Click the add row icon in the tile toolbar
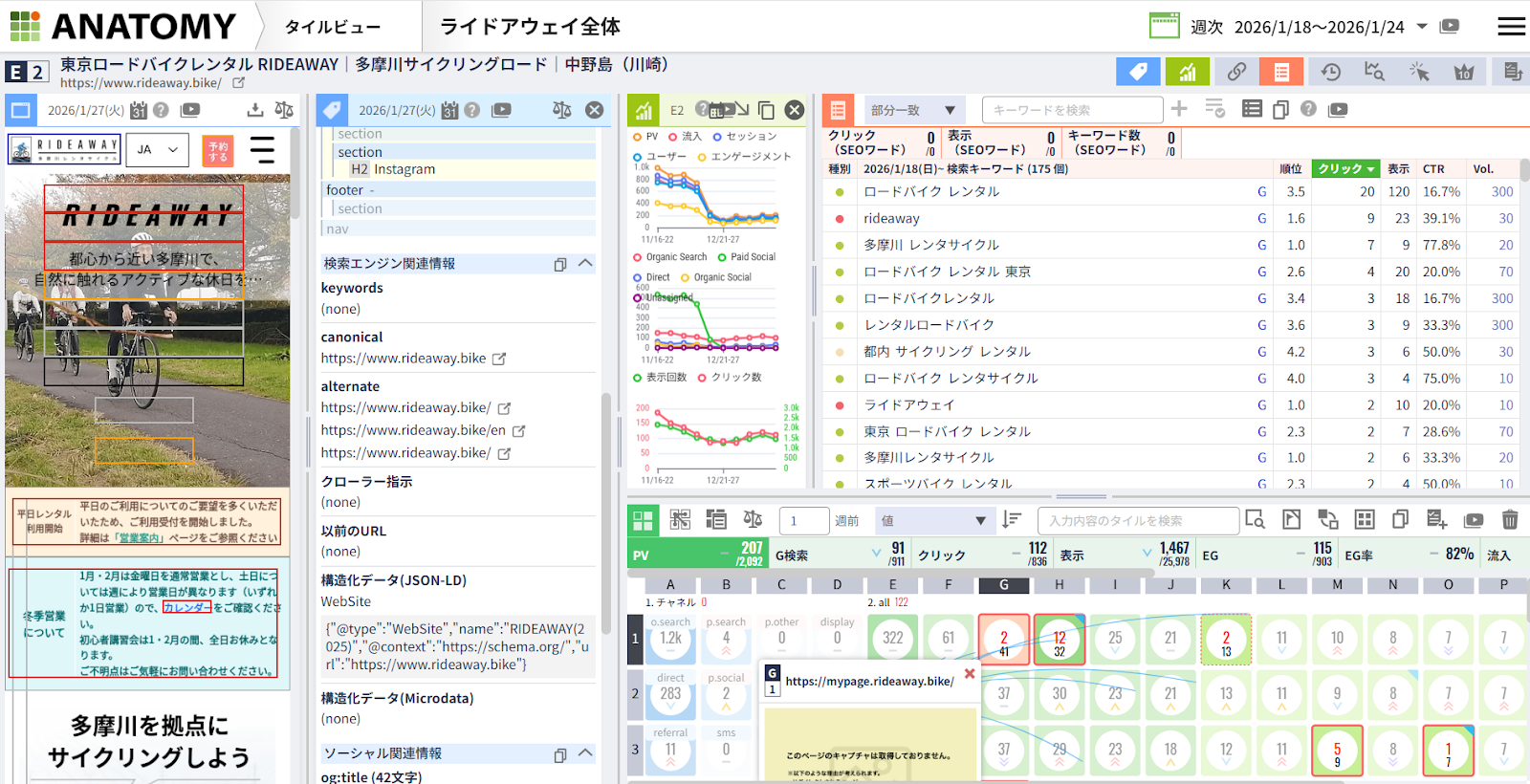Screen dimensions: 1530x784 click(x=1436, y=520)
